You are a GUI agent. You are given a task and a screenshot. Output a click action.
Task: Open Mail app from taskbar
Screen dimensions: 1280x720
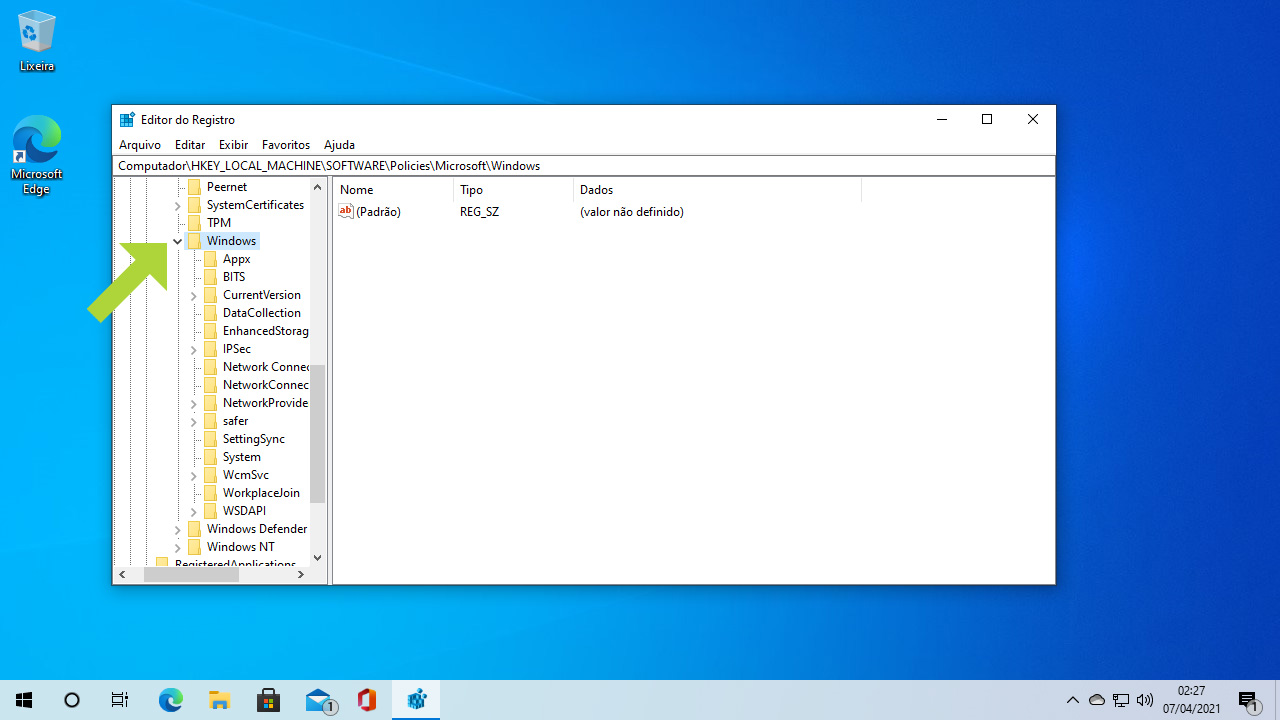tap(319, 700)
